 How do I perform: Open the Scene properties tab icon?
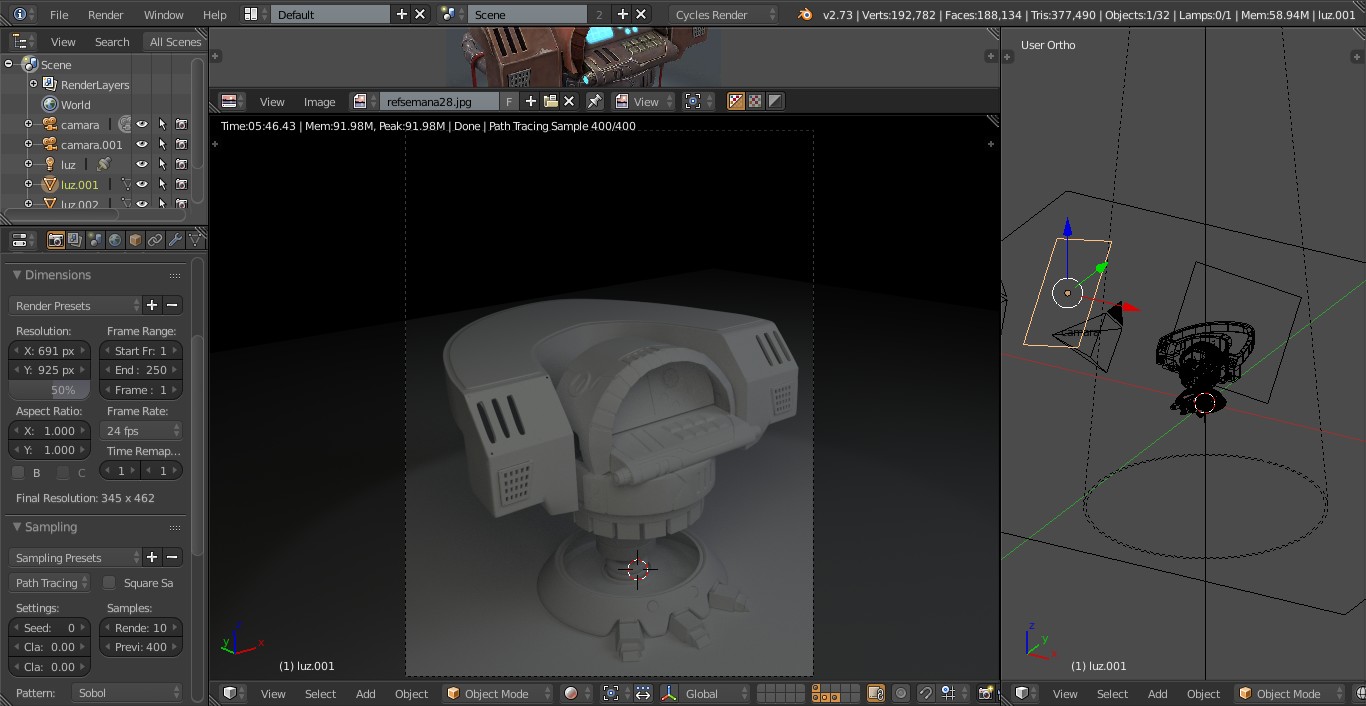(95, 240)
